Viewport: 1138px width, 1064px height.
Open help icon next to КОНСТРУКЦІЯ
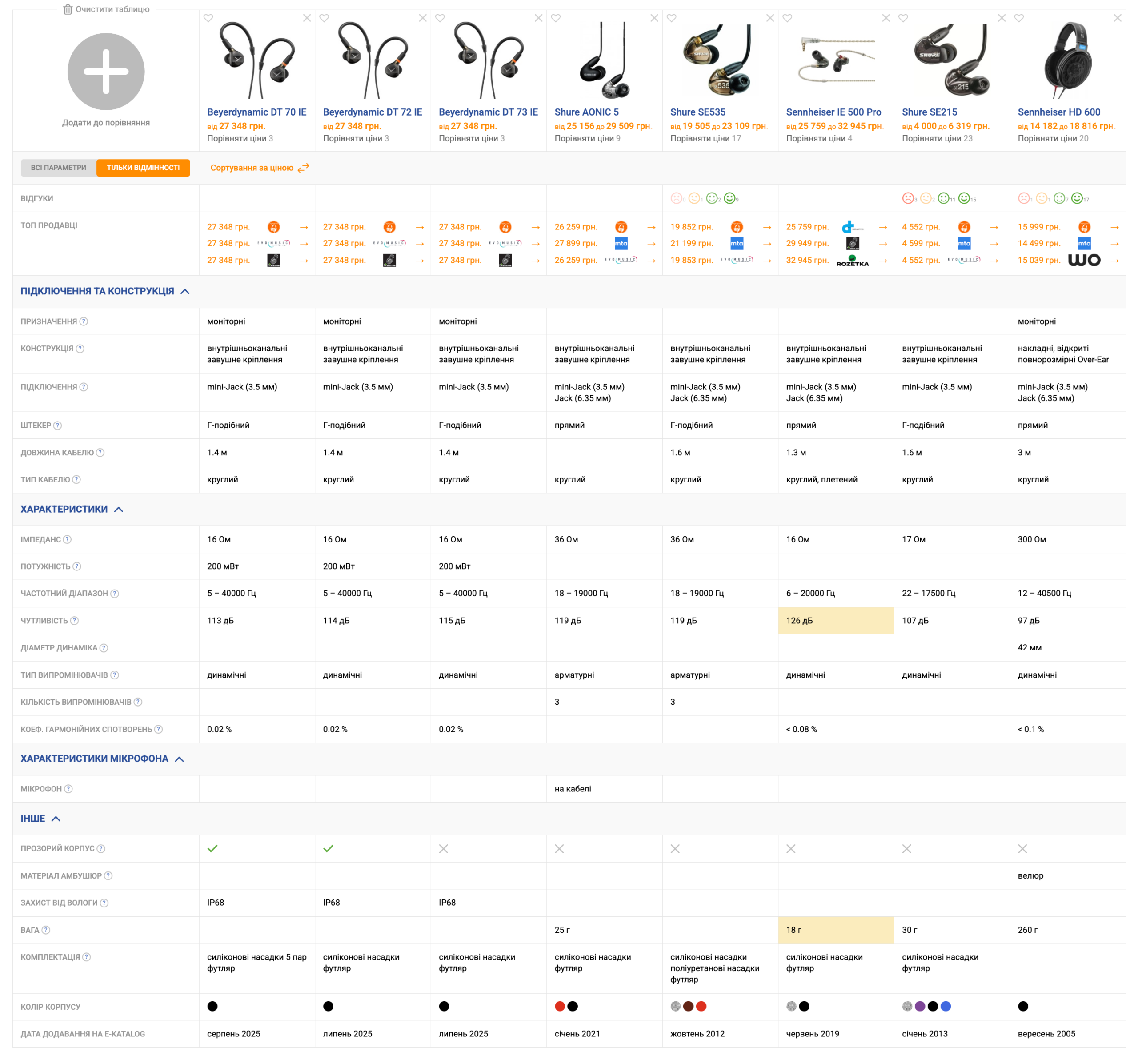tap(80, 348)
